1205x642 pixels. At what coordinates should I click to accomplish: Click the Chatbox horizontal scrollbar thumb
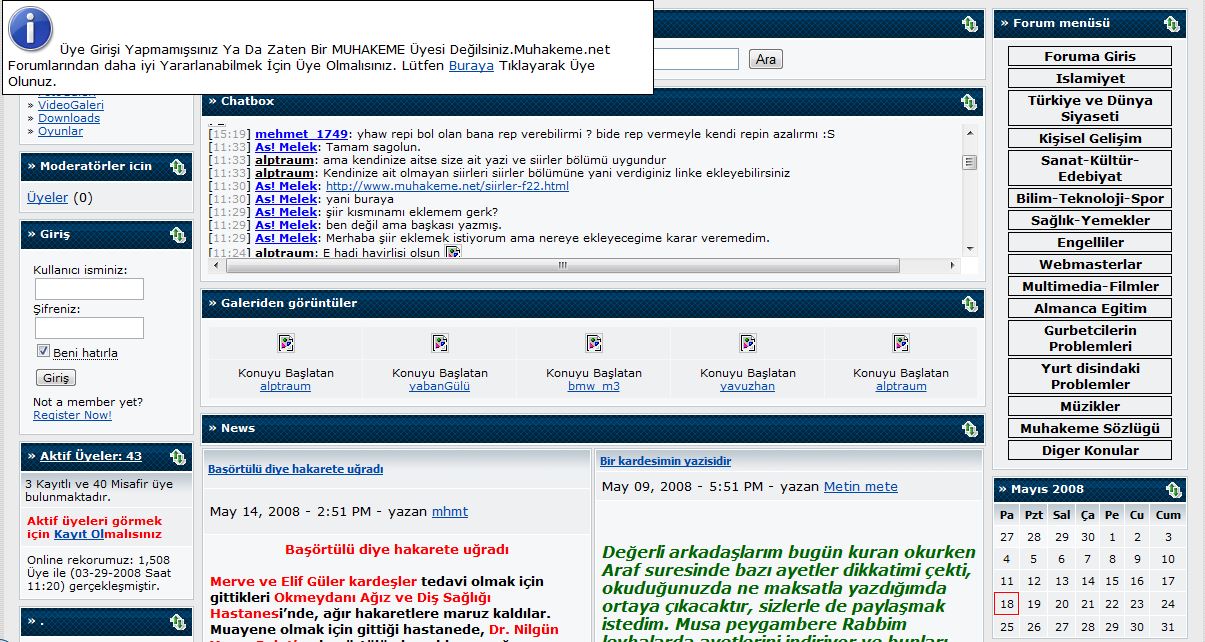point(562,265)
